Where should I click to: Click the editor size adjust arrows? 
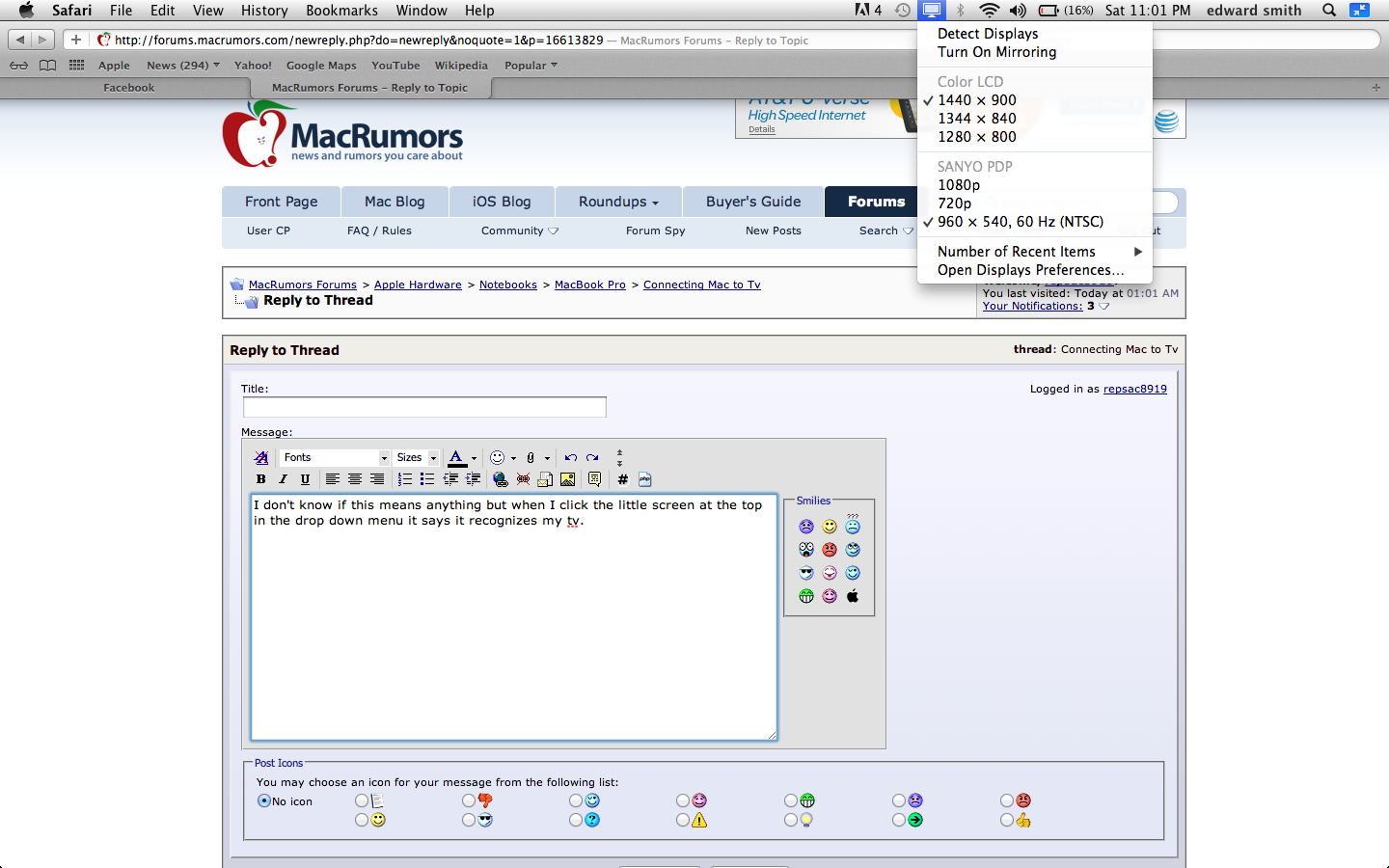pos(619,458)
